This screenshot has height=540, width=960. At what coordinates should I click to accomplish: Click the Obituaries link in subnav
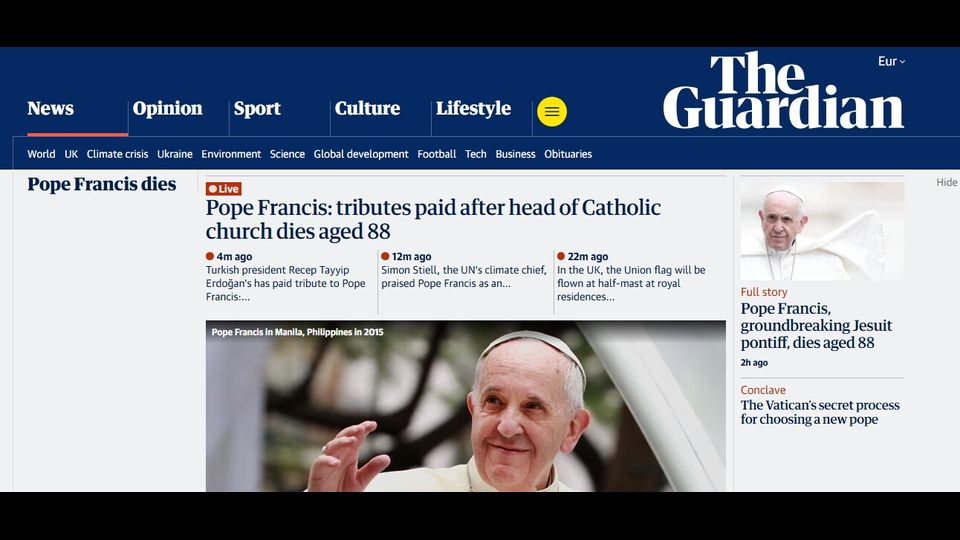568,154
